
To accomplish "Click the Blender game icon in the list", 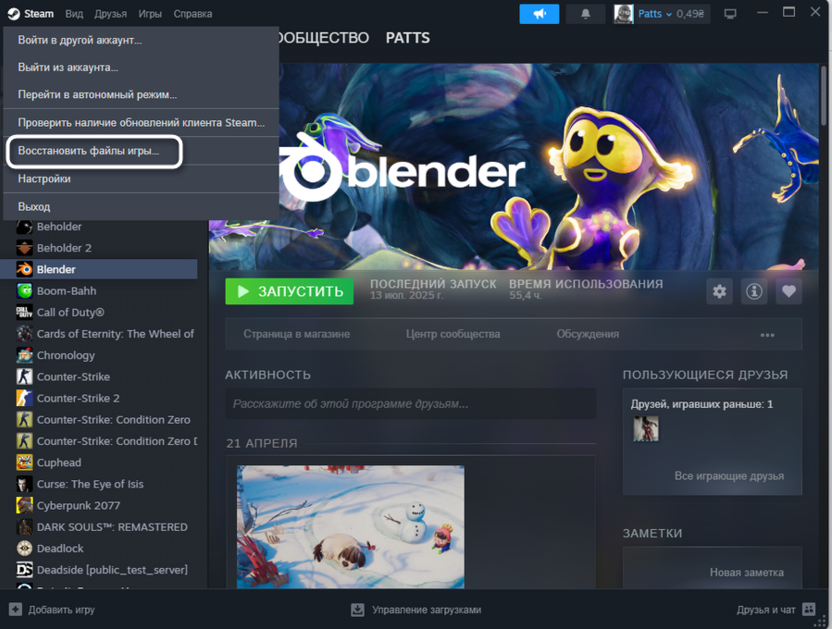I will tap(24, 270).
